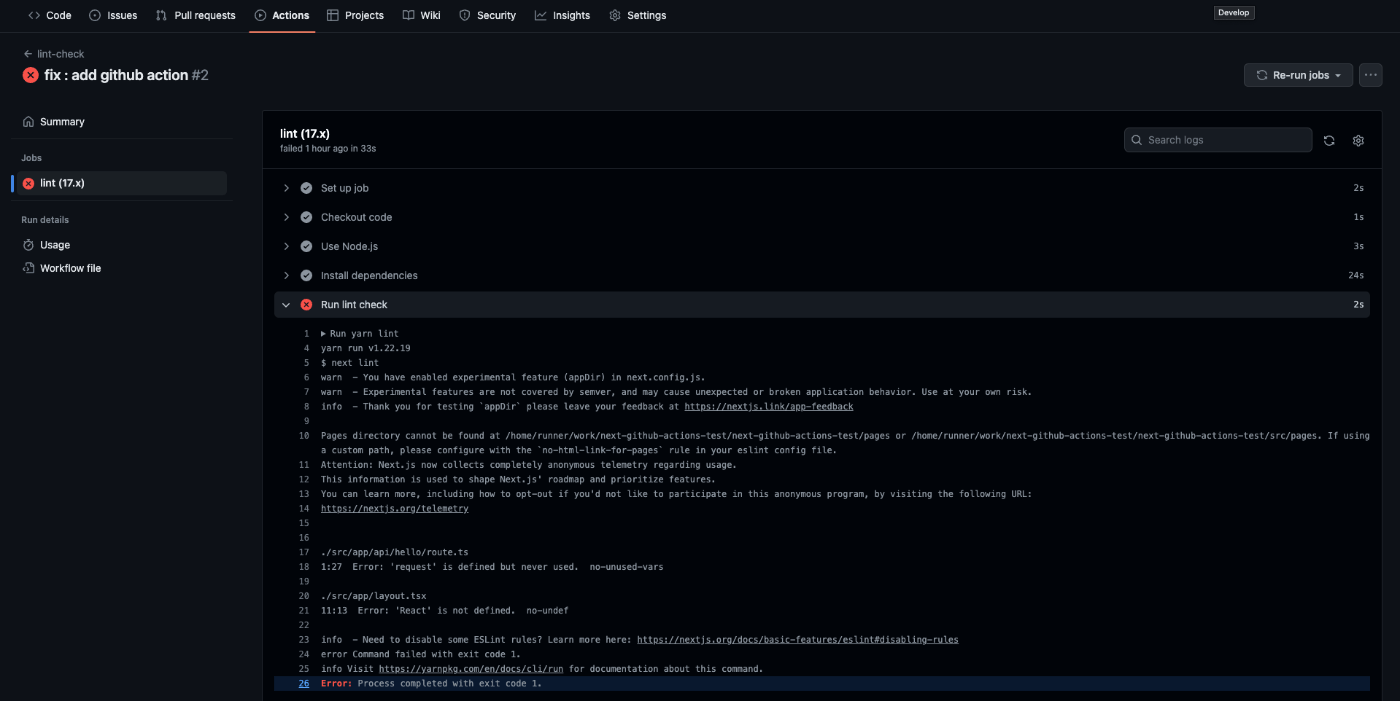Click 'yarn run v1.22.19' log line

coord(365,348)
